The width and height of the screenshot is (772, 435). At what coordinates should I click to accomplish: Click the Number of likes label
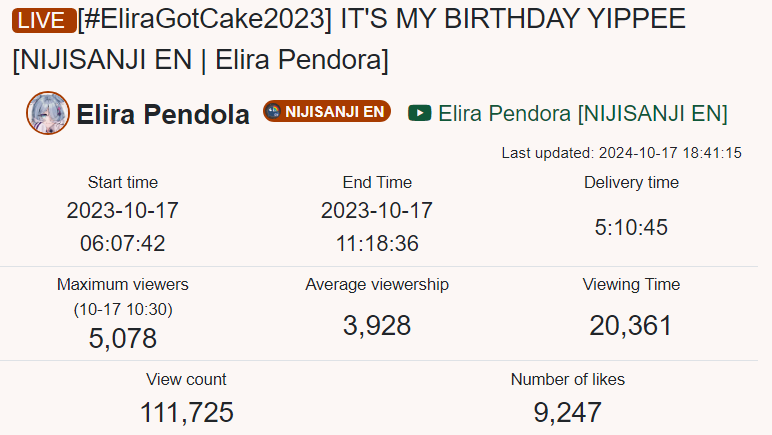(x=568, y=379)
